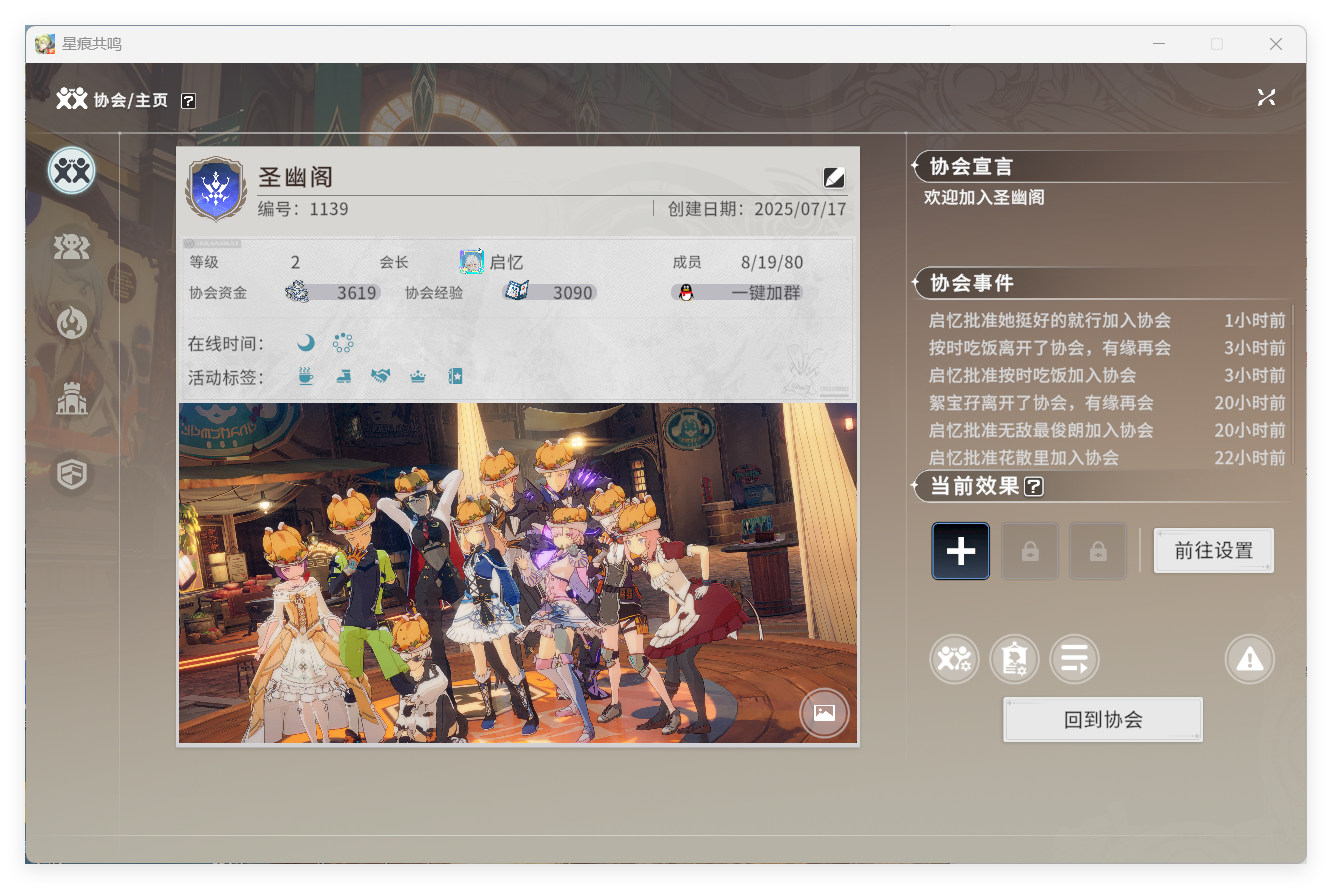
Task: Open the guild members sidebar icon
Action: coord(72,247)
